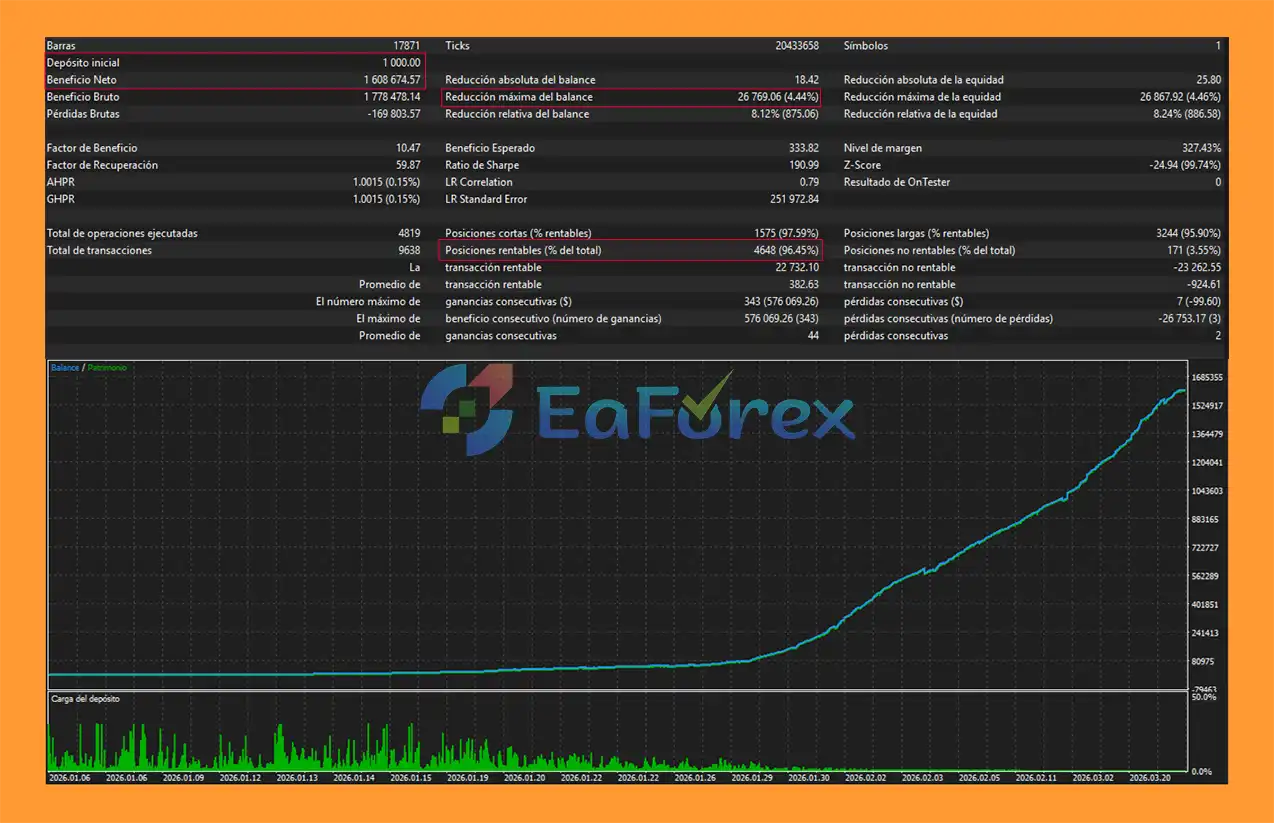This screenshot has height=823, width=1274.
Task: Click the Barras value 17871
Action: coord(406,46)
